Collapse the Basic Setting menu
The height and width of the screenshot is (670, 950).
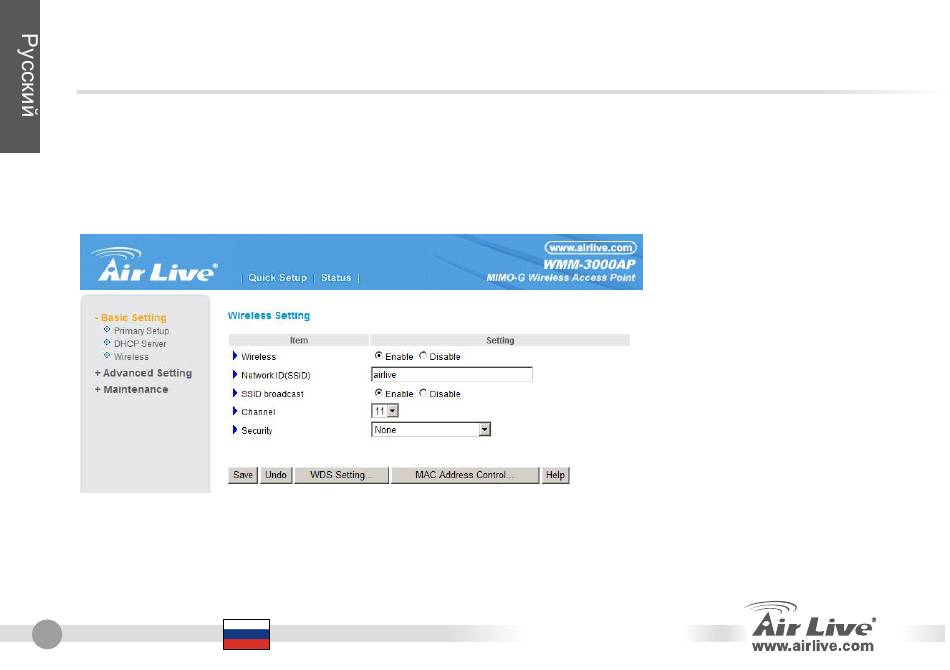click(130, 317)
